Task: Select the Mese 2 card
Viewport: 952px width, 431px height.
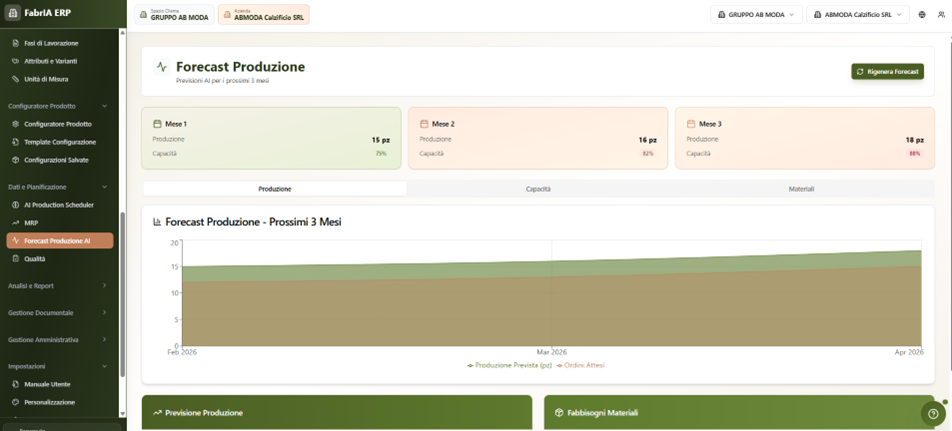Action: pyautogui.click(x=538, y=138)
